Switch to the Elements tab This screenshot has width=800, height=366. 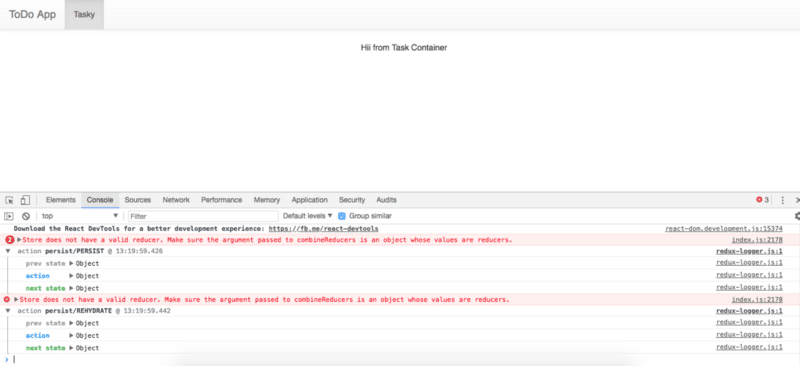pos(61,200)
